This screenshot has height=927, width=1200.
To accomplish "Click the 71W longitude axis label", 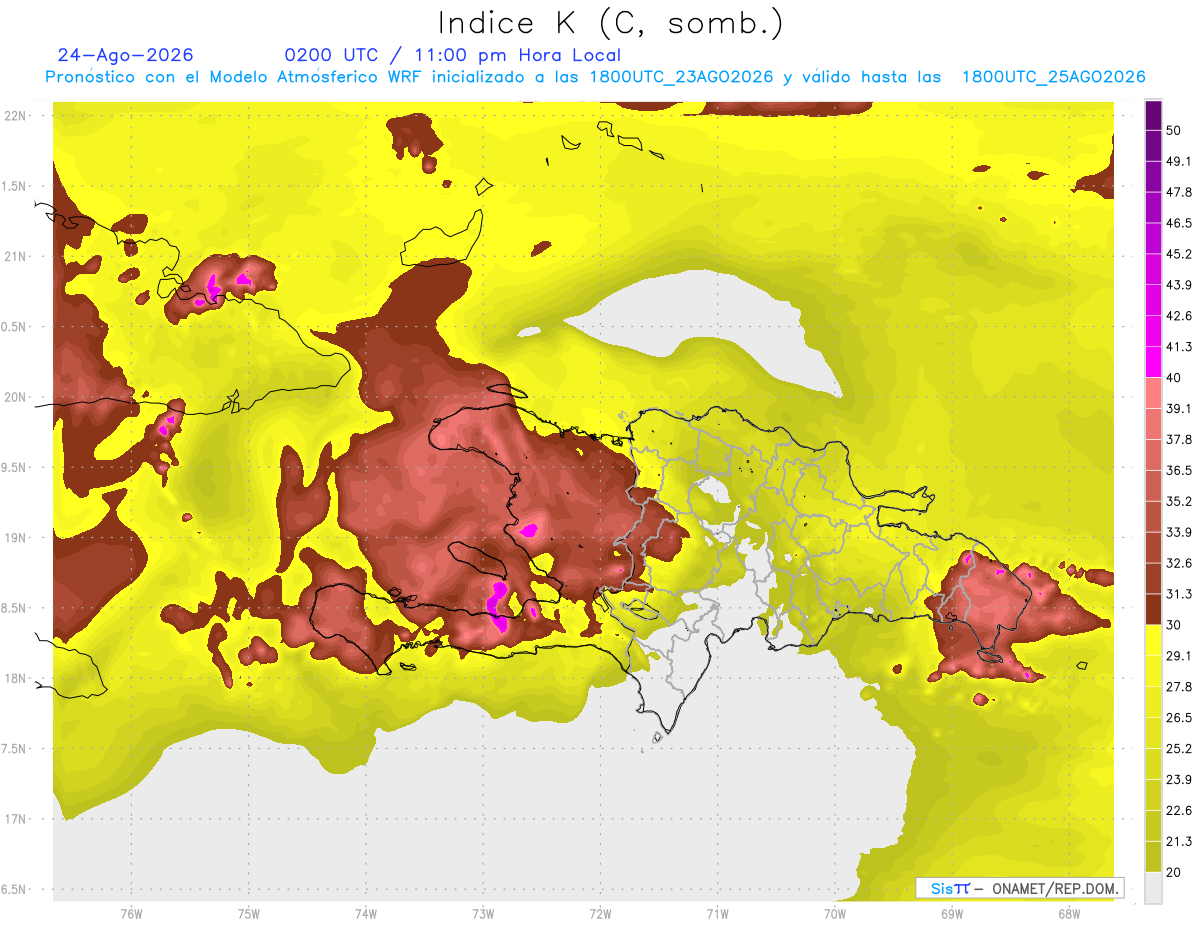I will coord(717,914).
